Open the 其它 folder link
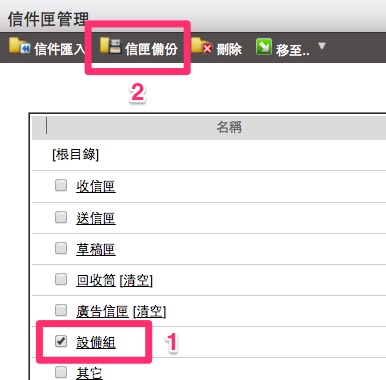Viewport: 386px width, 380px height. coord(89,373)
